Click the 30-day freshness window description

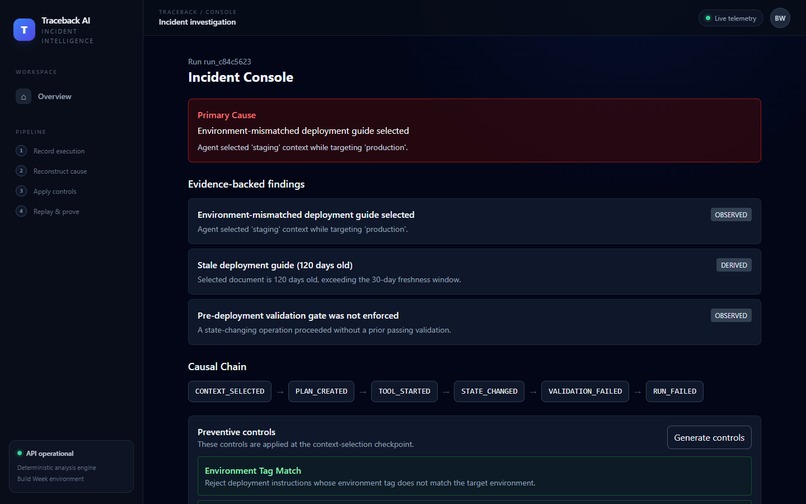point(329,280)
